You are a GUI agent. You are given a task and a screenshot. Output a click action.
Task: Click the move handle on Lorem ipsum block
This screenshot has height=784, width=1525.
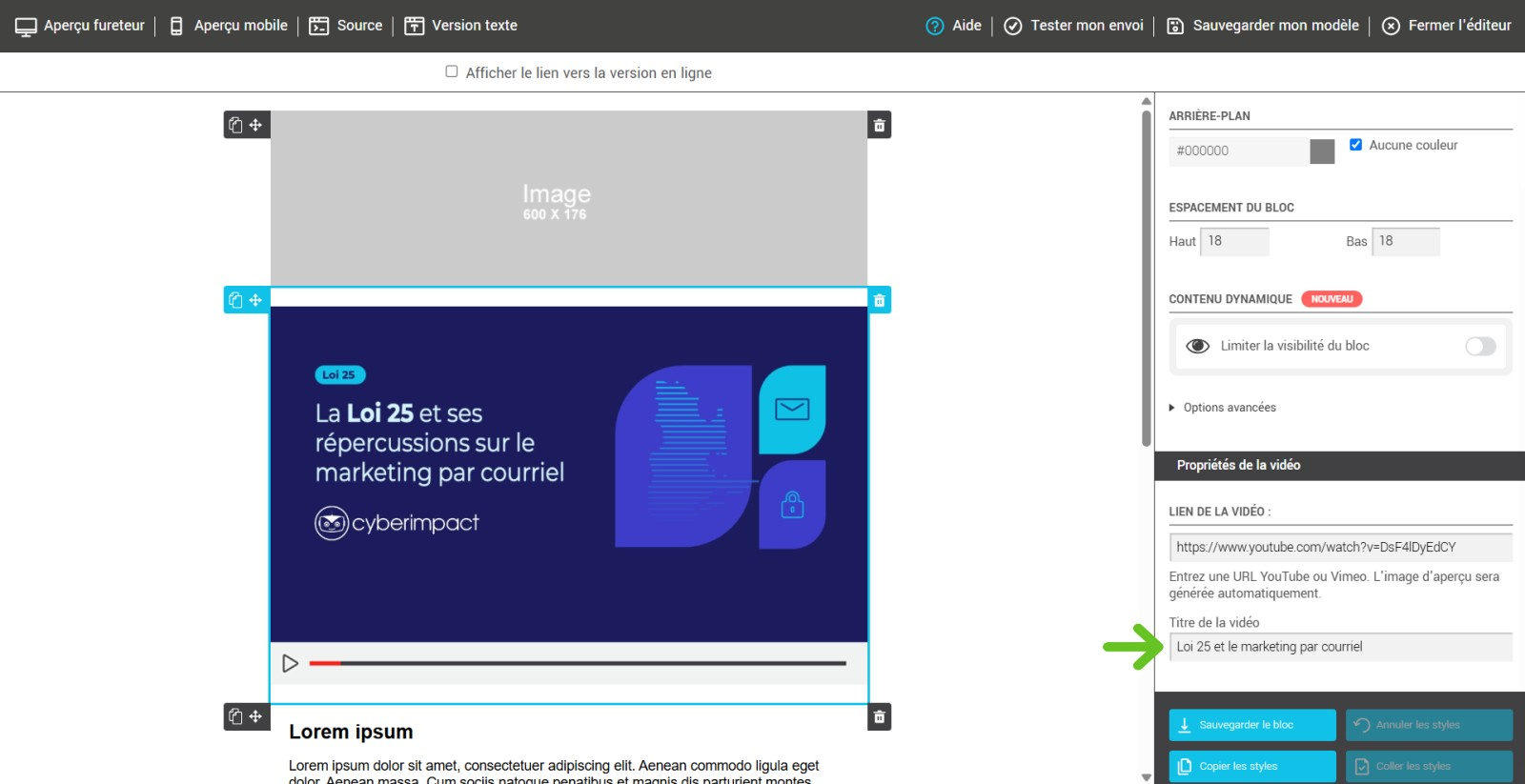(x=255, y=716)
